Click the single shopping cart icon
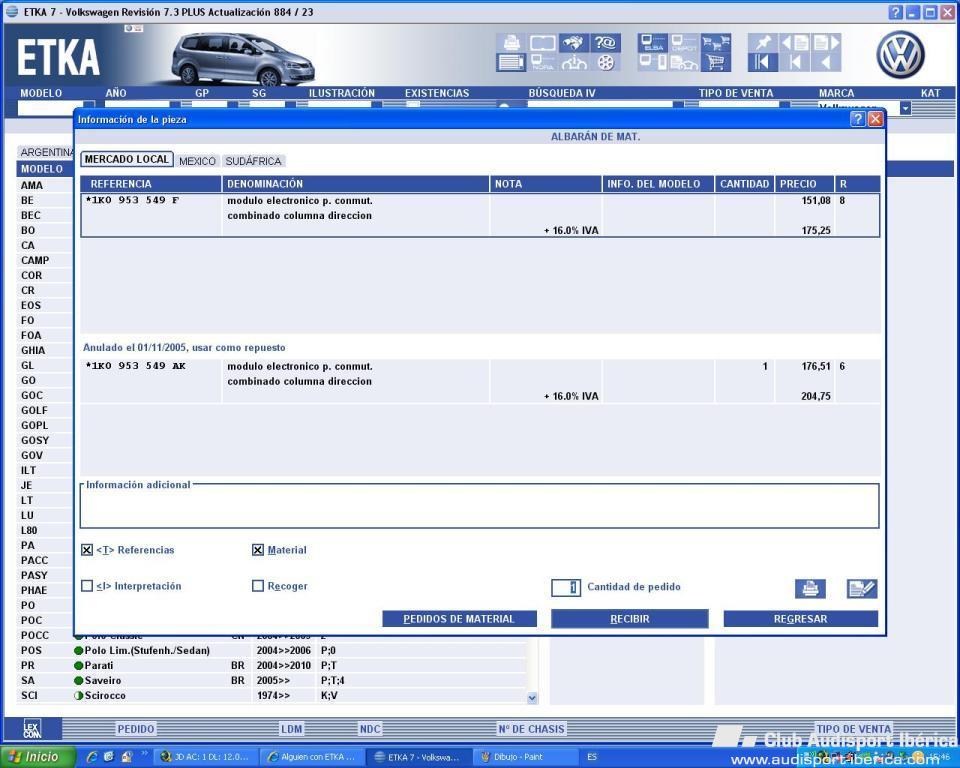The image size is (960, 768). (x=715, y=62)
